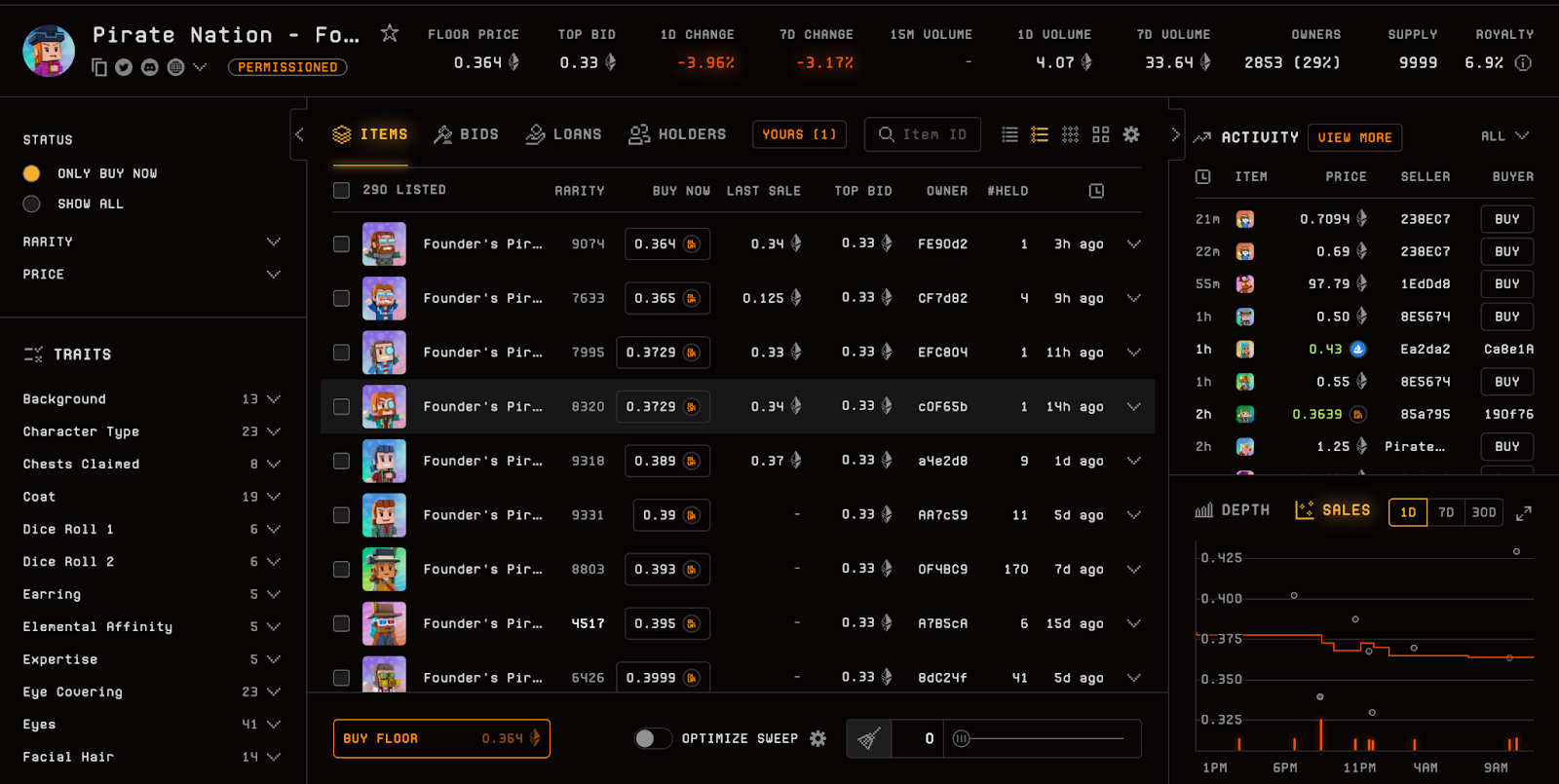Viewport: 1559px width, 784px height.
Task: Expand the sales chart fullscreen
Action: point(1524,512)
